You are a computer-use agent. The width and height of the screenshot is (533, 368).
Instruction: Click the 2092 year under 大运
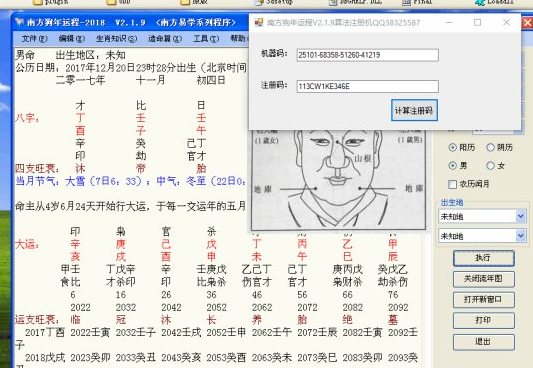[x=398, y=308]
